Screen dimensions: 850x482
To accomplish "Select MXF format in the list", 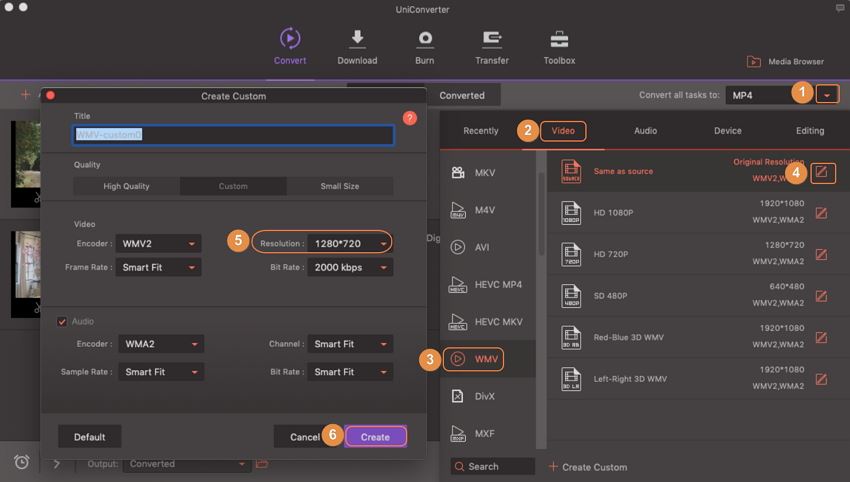I will click(x=488, y=434).
